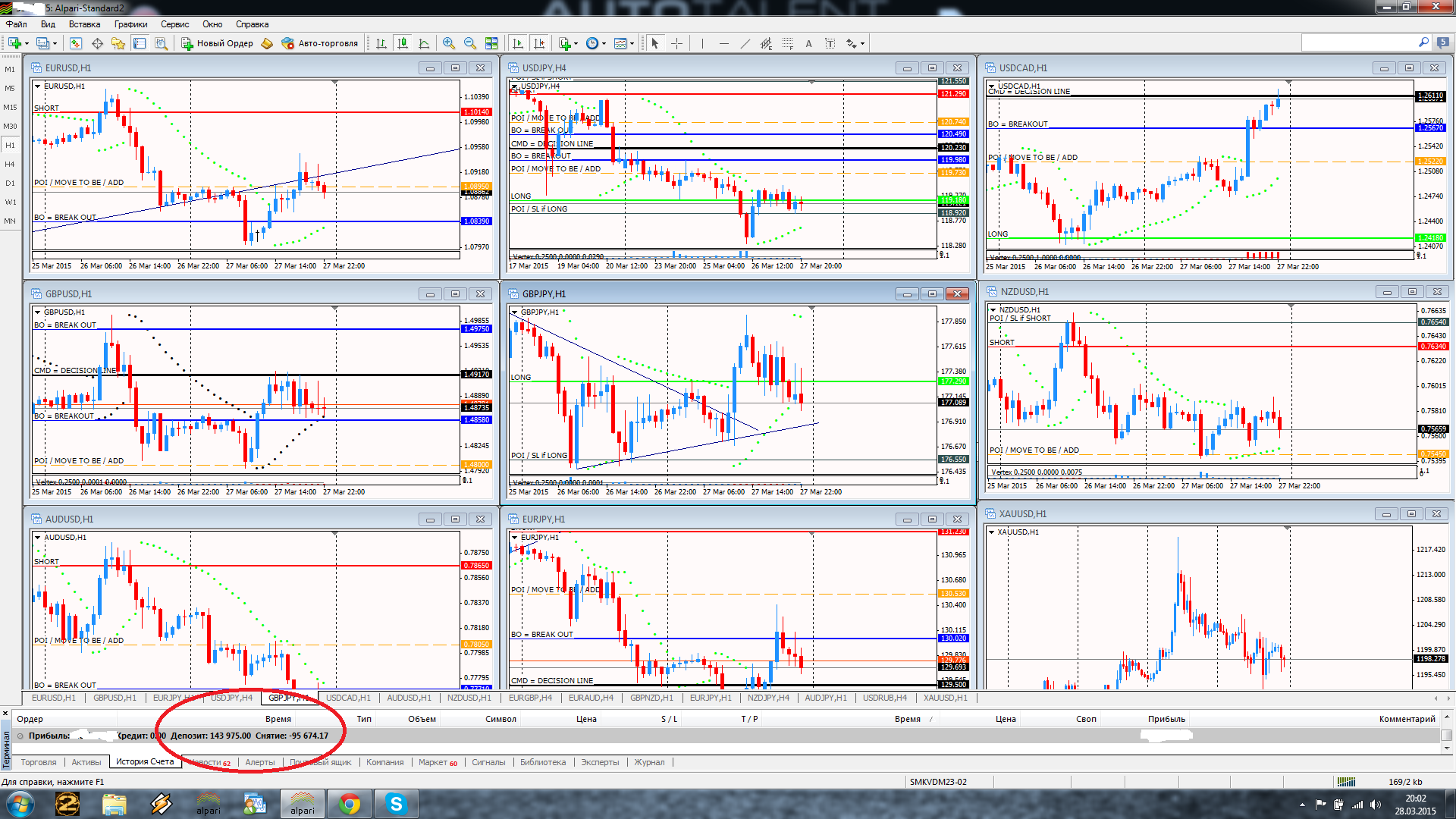The width and height of the screenshot is (1456, 819).
Task: Click the toolbar search input field
Action: pos(1359,43)
